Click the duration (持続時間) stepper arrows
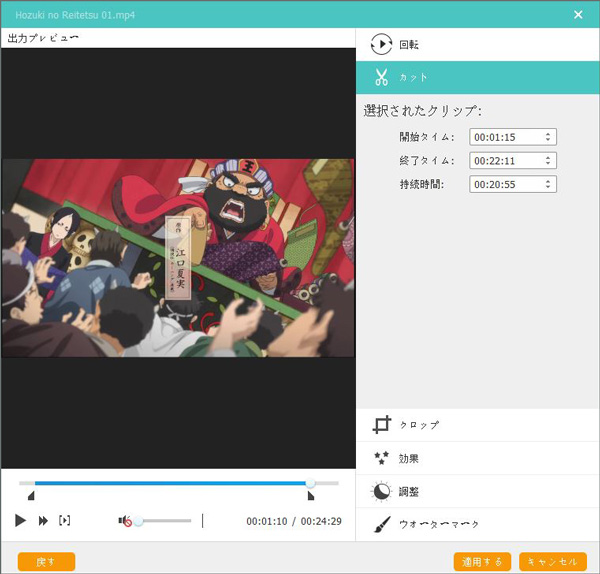 549,184
